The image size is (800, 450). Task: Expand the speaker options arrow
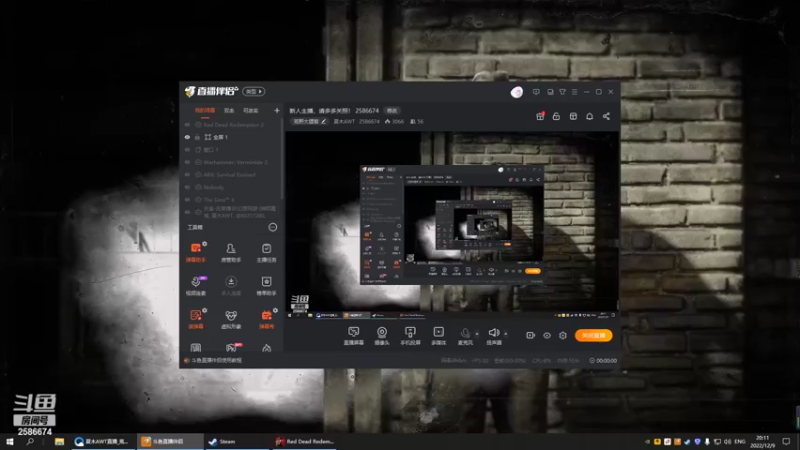(506, 334)
